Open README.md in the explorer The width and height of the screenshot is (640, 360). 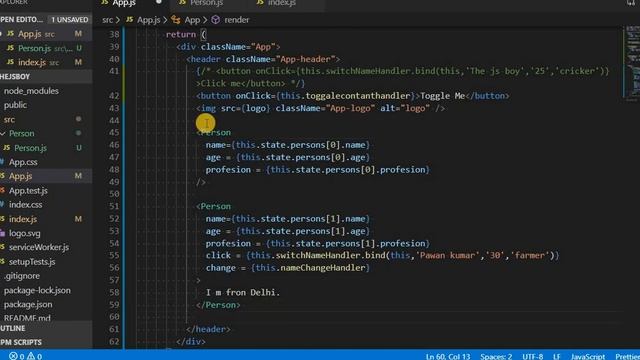(x=27, y=318)
